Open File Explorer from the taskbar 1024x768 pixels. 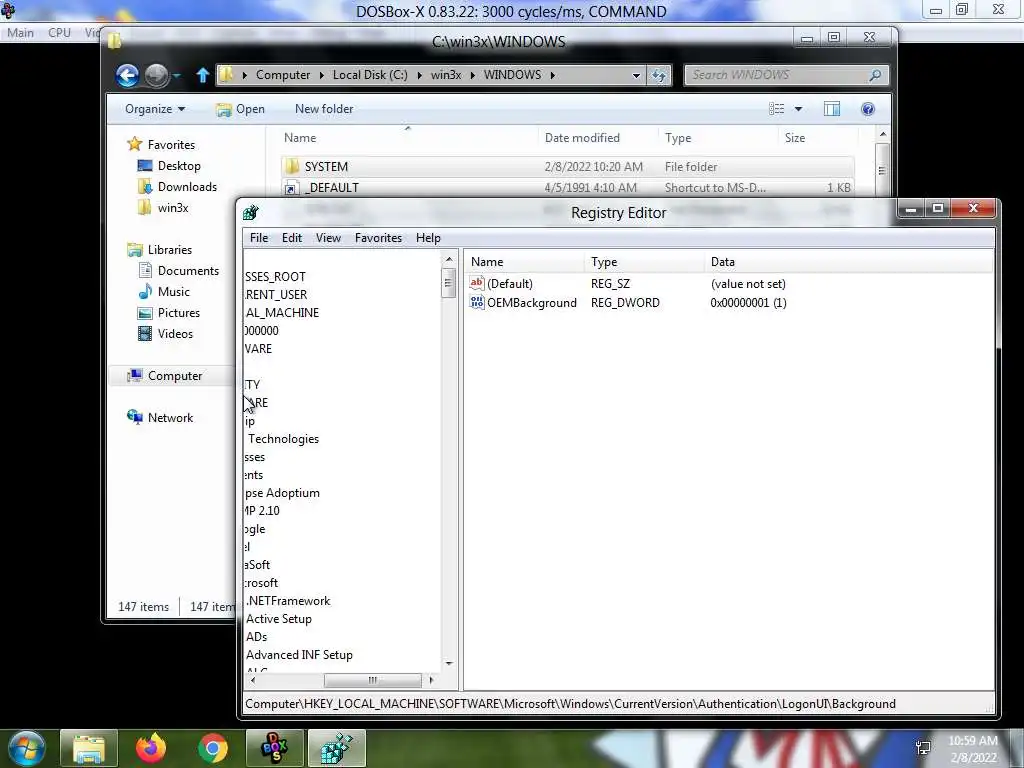coord(89,748)
